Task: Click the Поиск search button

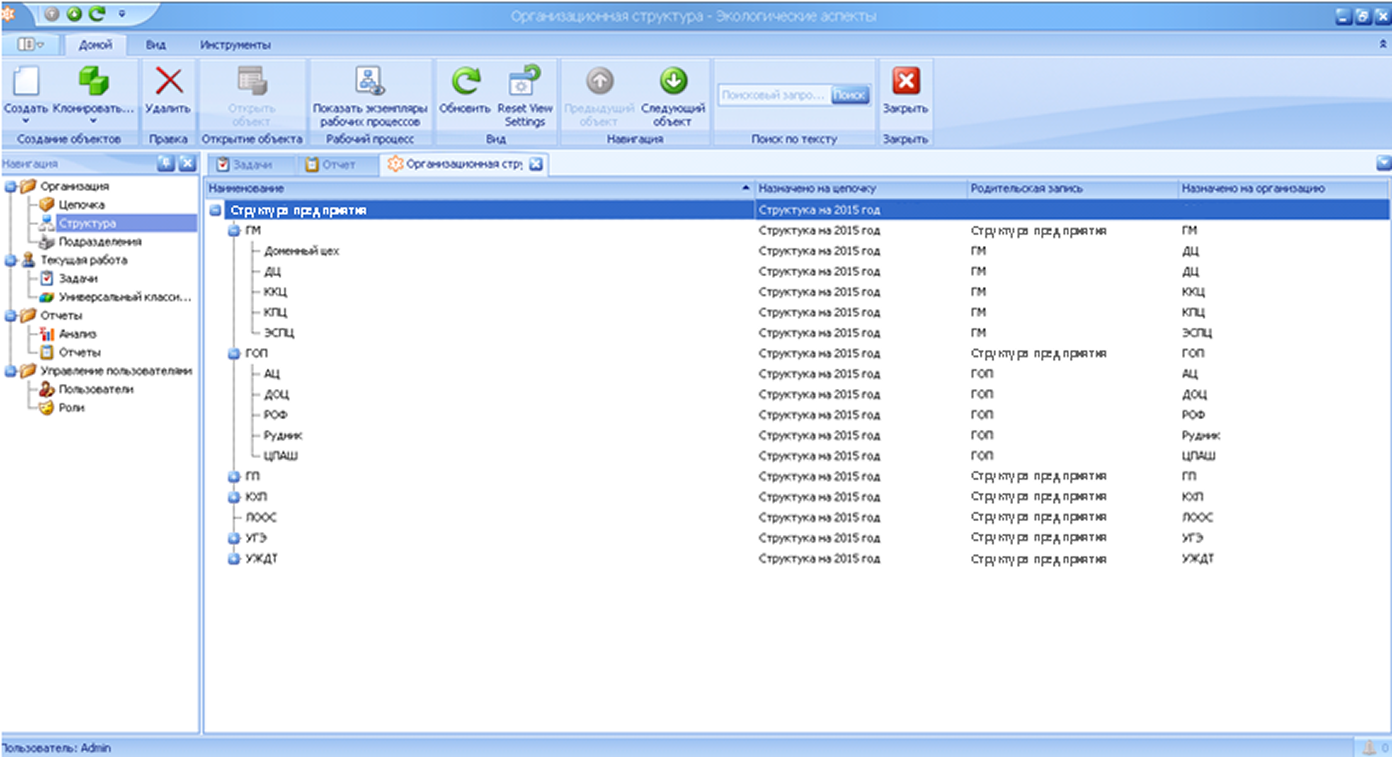Action: 849,95
